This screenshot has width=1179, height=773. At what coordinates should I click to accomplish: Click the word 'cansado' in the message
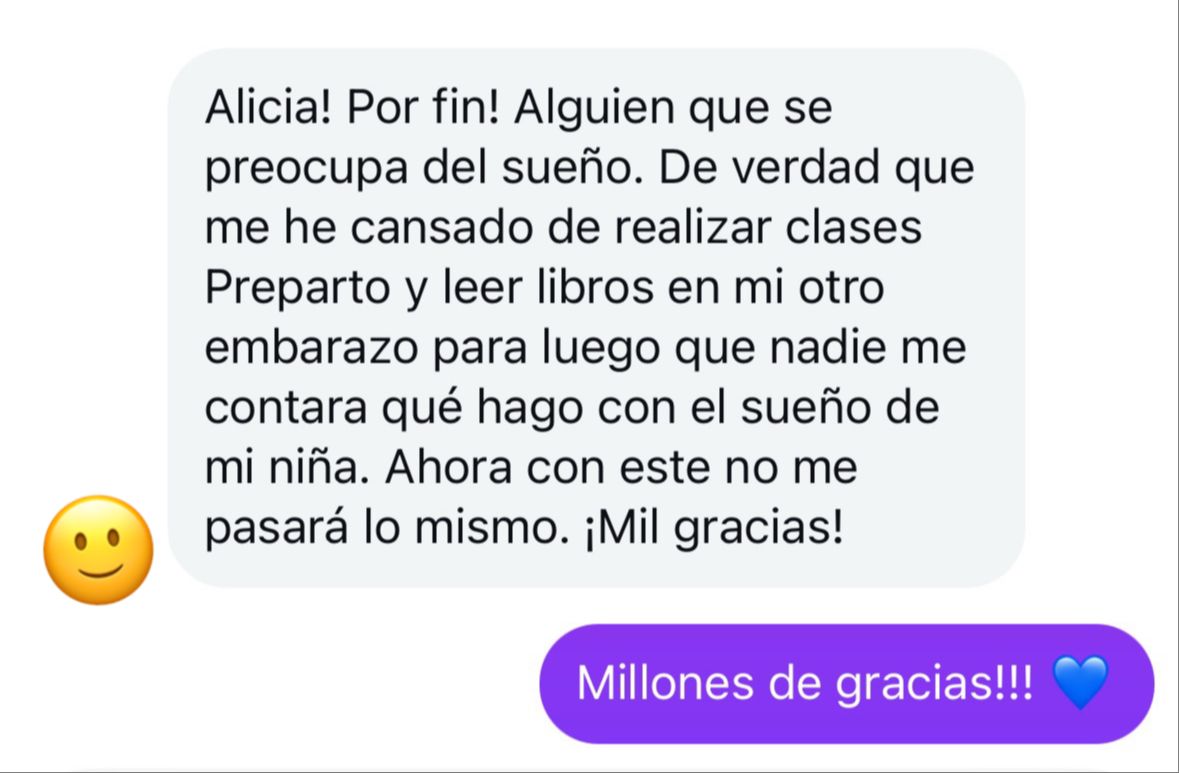441,228
